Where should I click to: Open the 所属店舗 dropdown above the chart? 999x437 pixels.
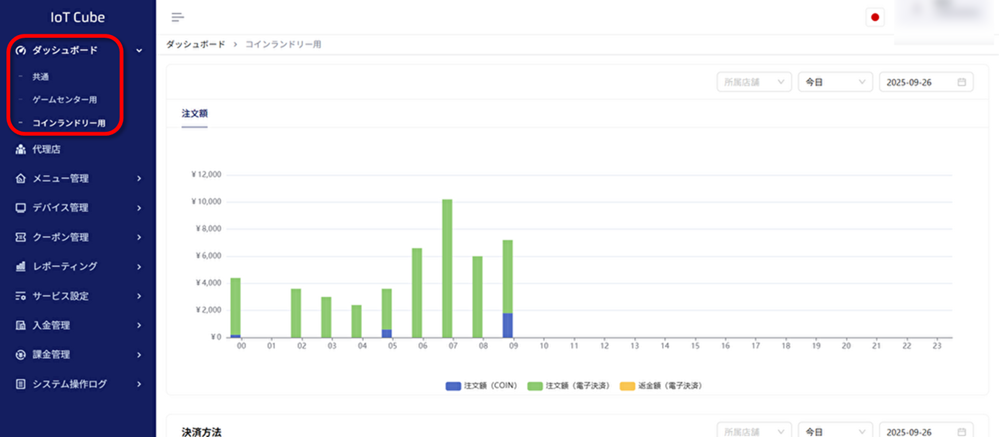(x=754, y=82)
